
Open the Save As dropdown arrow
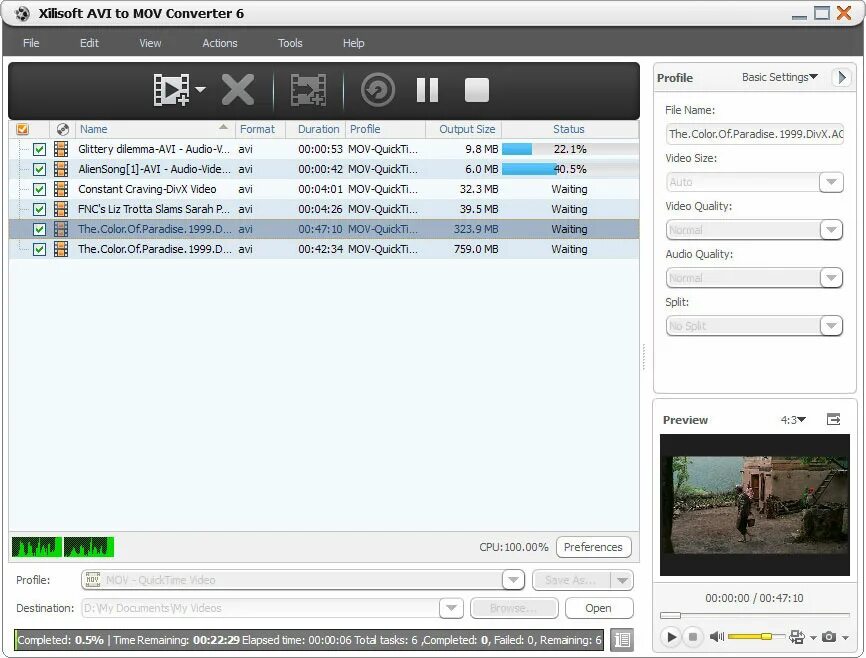(x=622, y=580)
